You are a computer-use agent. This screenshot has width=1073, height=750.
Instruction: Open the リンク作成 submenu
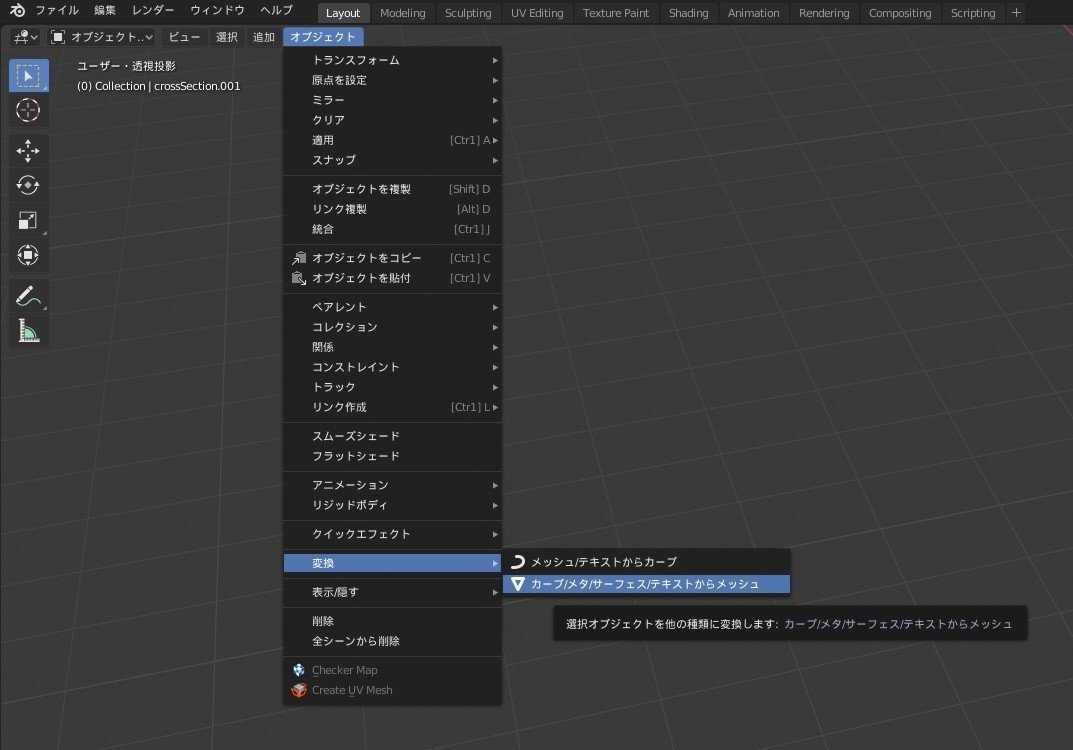click(393, 406)
